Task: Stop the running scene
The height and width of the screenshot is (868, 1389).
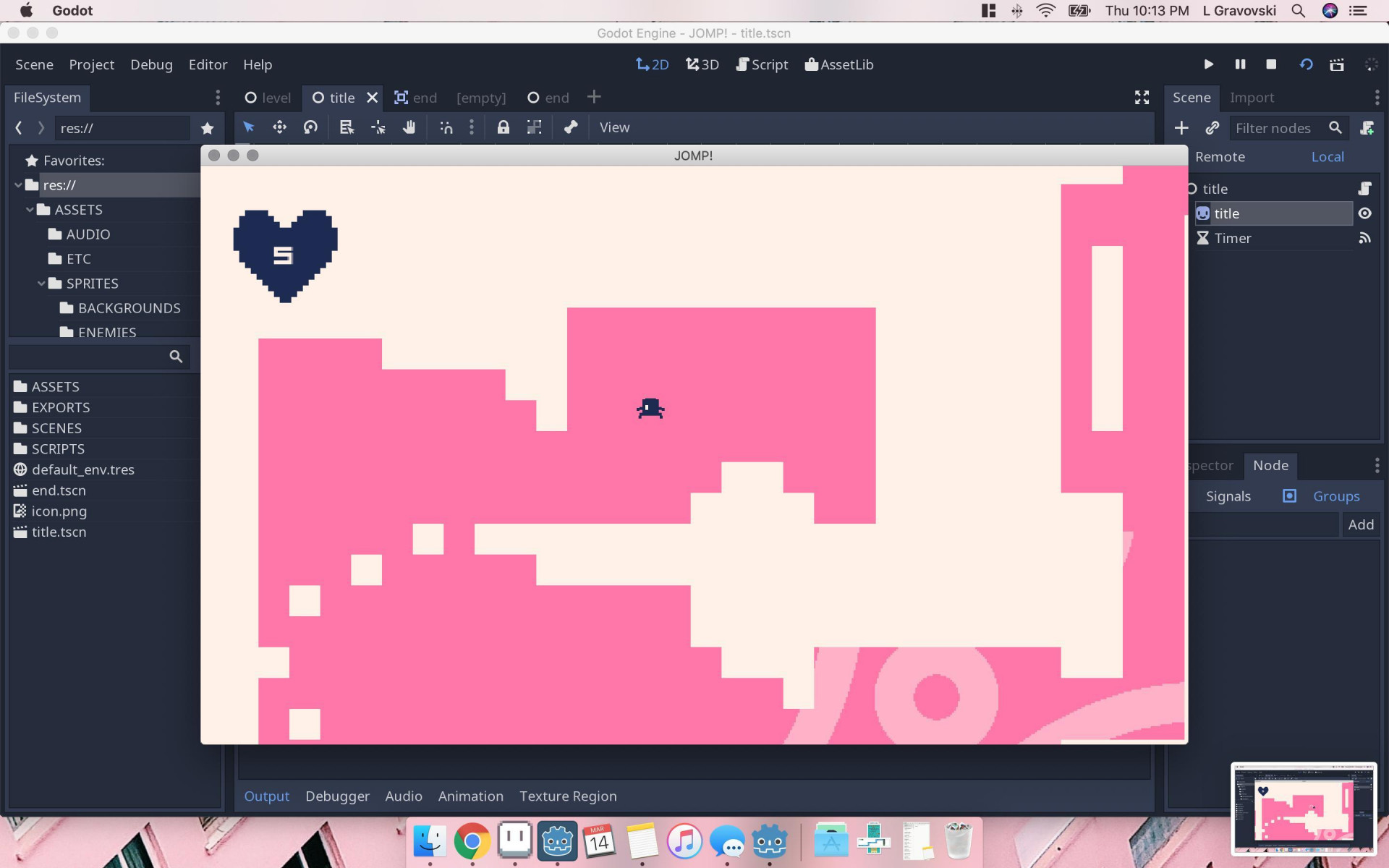Action: tap(1271, 64)
